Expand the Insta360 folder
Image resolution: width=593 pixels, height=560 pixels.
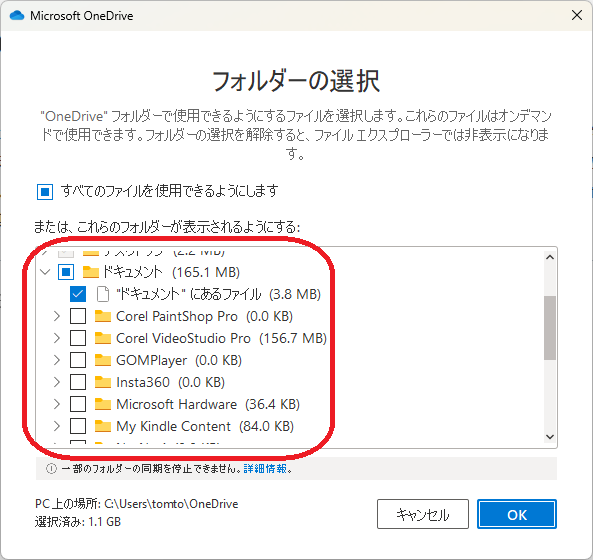[57, 382]
